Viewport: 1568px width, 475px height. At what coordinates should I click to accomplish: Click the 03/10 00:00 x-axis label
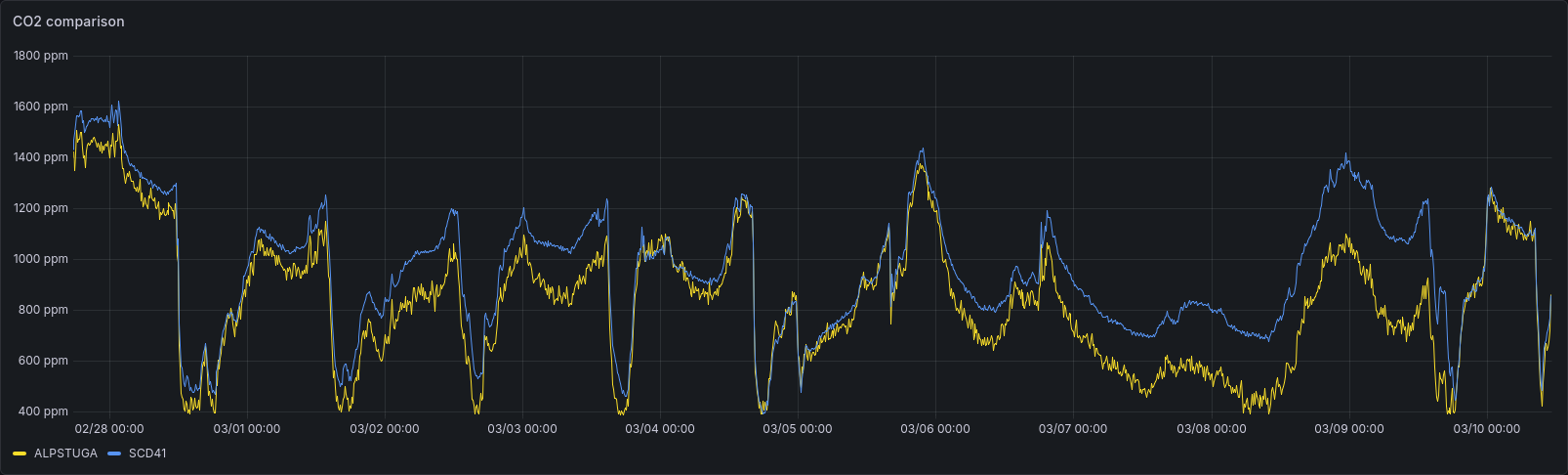point(1487,428)
